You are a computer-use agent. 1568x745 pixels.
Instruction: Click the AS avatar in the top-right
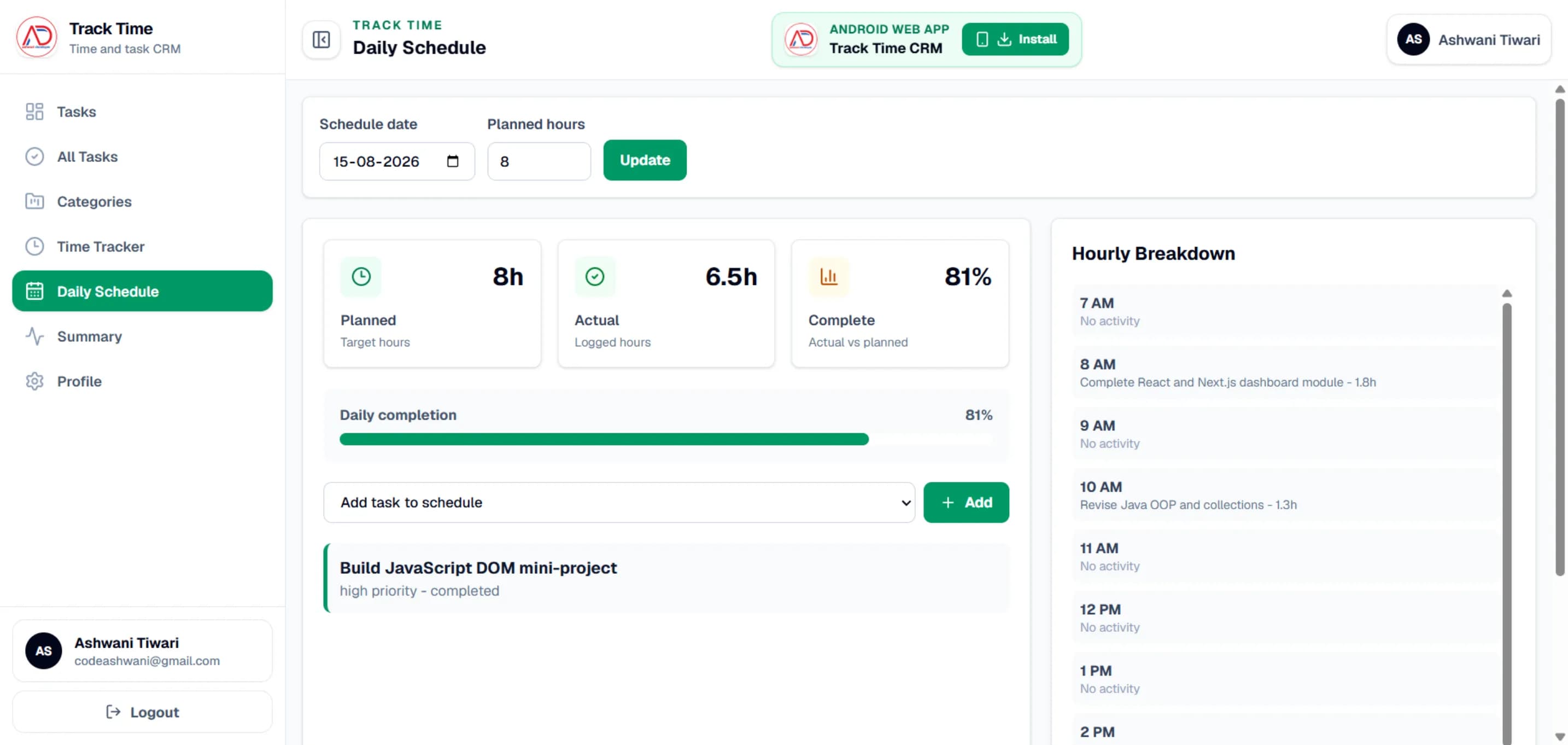pos(1413,39)
